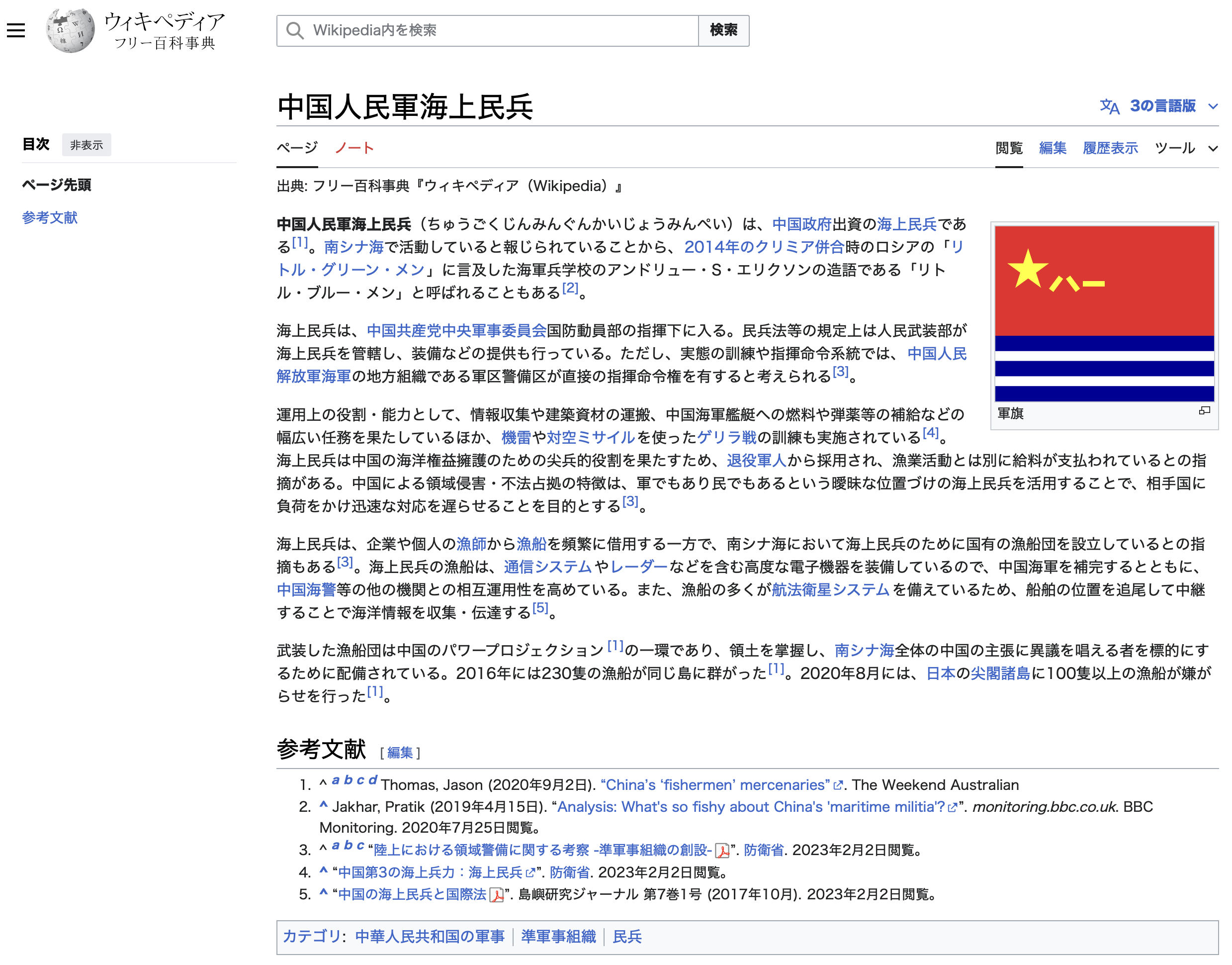Click backlink 'c' of reference 3
Viewport: 1232px width, 965px height.
tap(360, 846)
